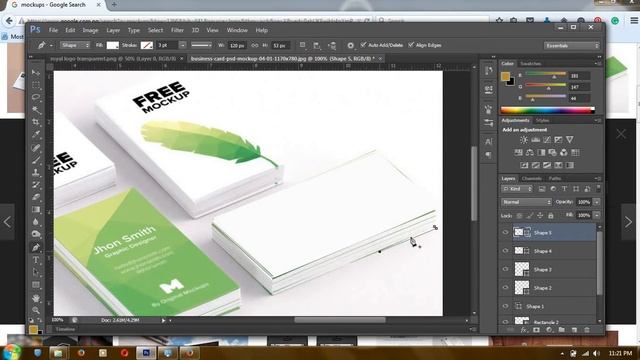Switch to royal logo transparent document tab
The width and height of the screenshot is (640, 360).
tap(113, 59)
